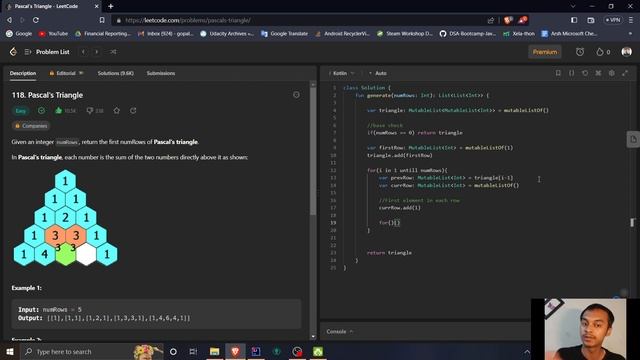Bookmark this page icon
Viewport: 640px width, 360px height.
tap(102, 20)
